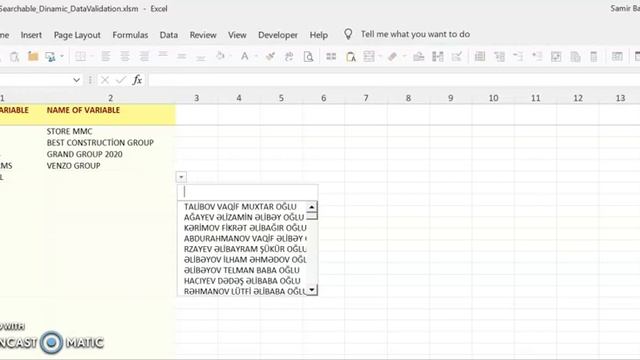Click the list box scroll up arrow
The height and width of the screenshot is (360, 640).
(312, 207)
